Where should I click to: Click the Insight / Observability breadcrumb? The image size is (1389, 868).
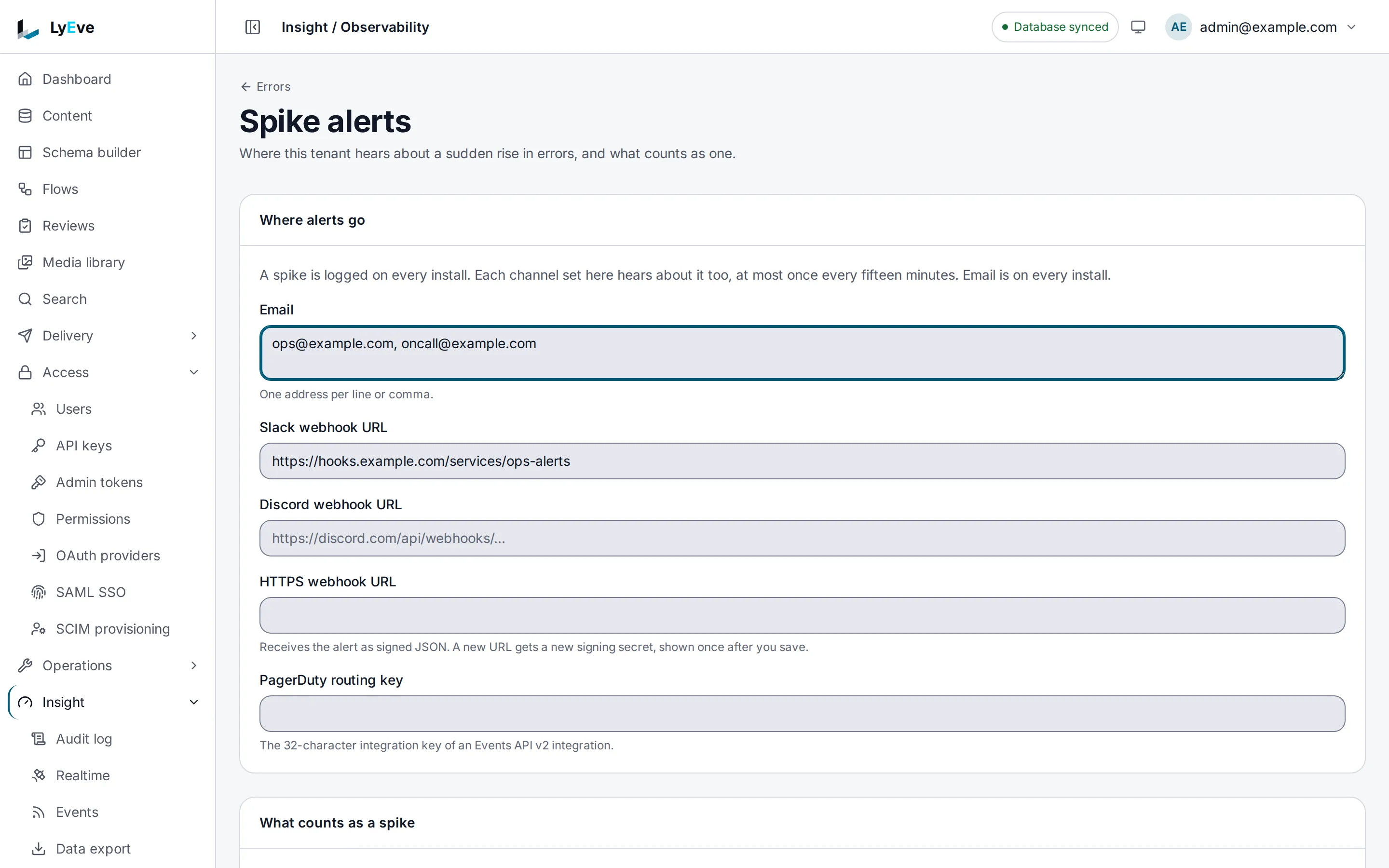pyautogui.click(x=355, y=27)
